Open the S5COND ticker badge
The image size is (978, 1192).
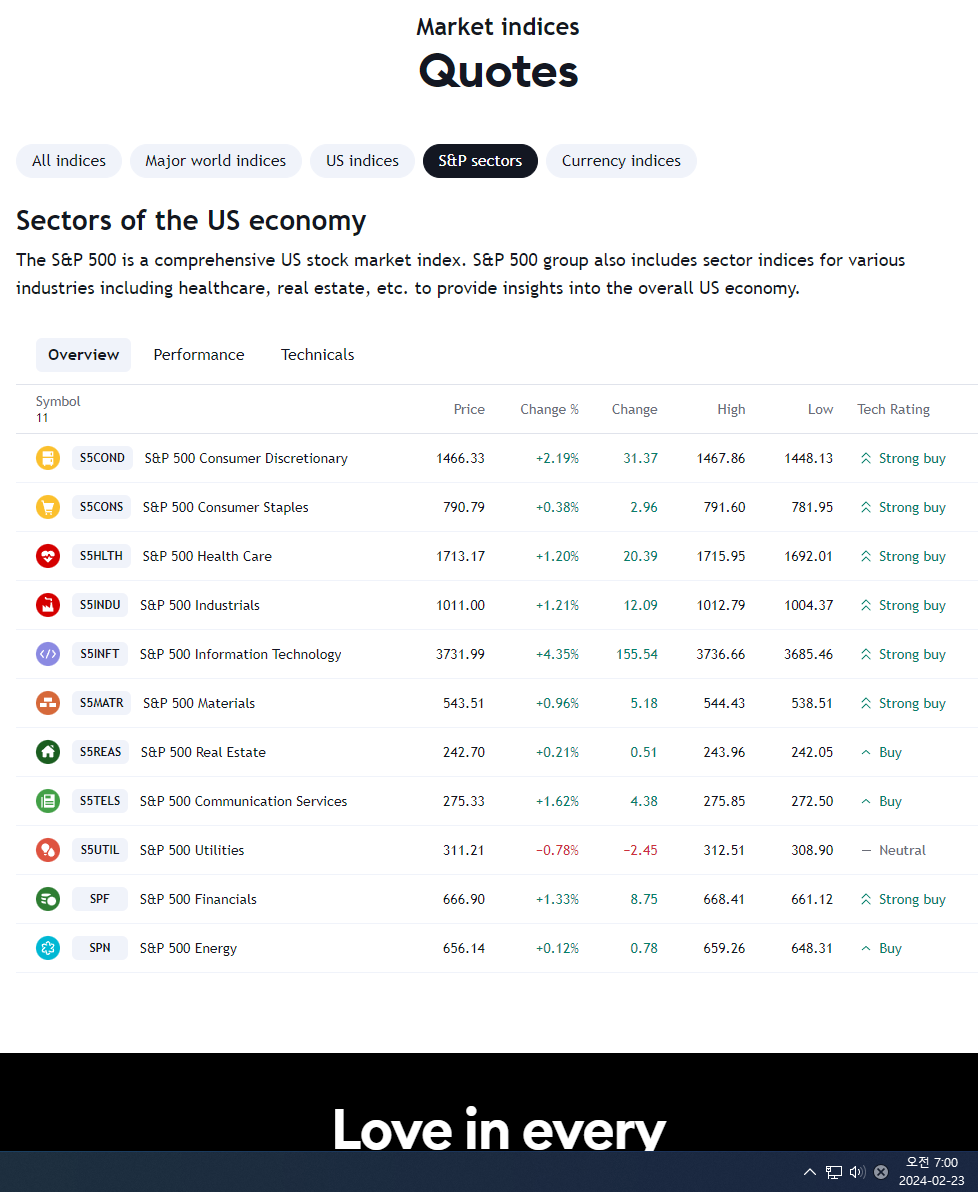[x=103, y=458]
